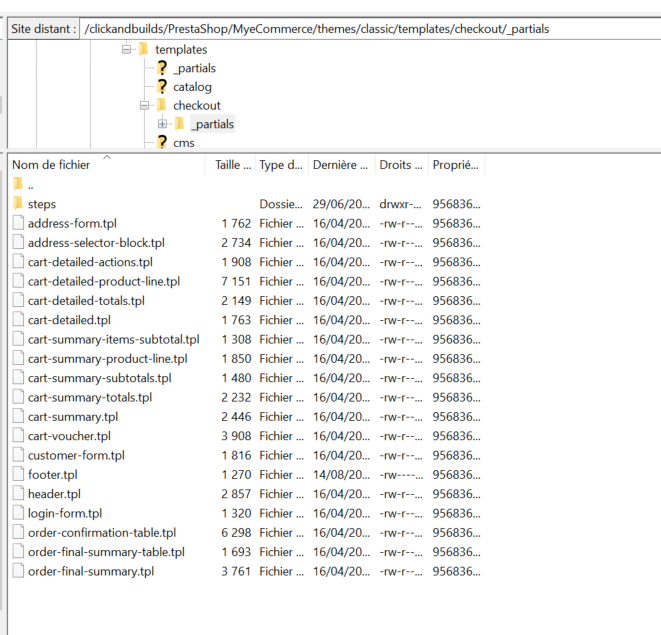Screen dimensions: 661x635
Task: Click the size value 6 298
Action: pos(236,533)
